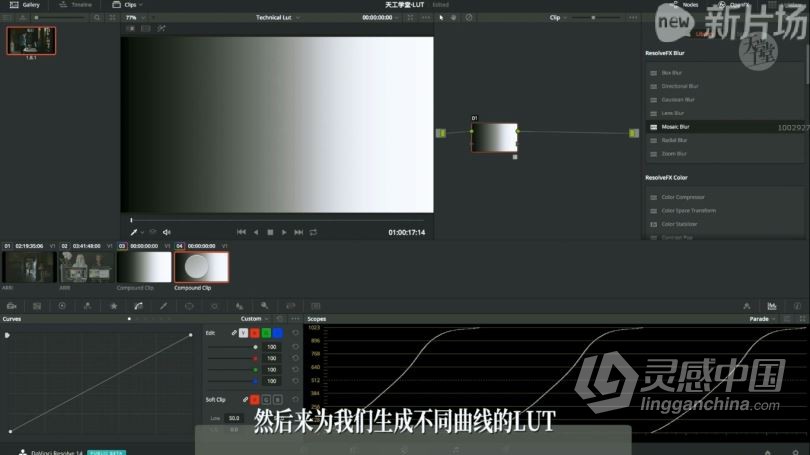810x455 pixels.
Task: Open the Camera Raw palette
Action: tap(11, 306)
